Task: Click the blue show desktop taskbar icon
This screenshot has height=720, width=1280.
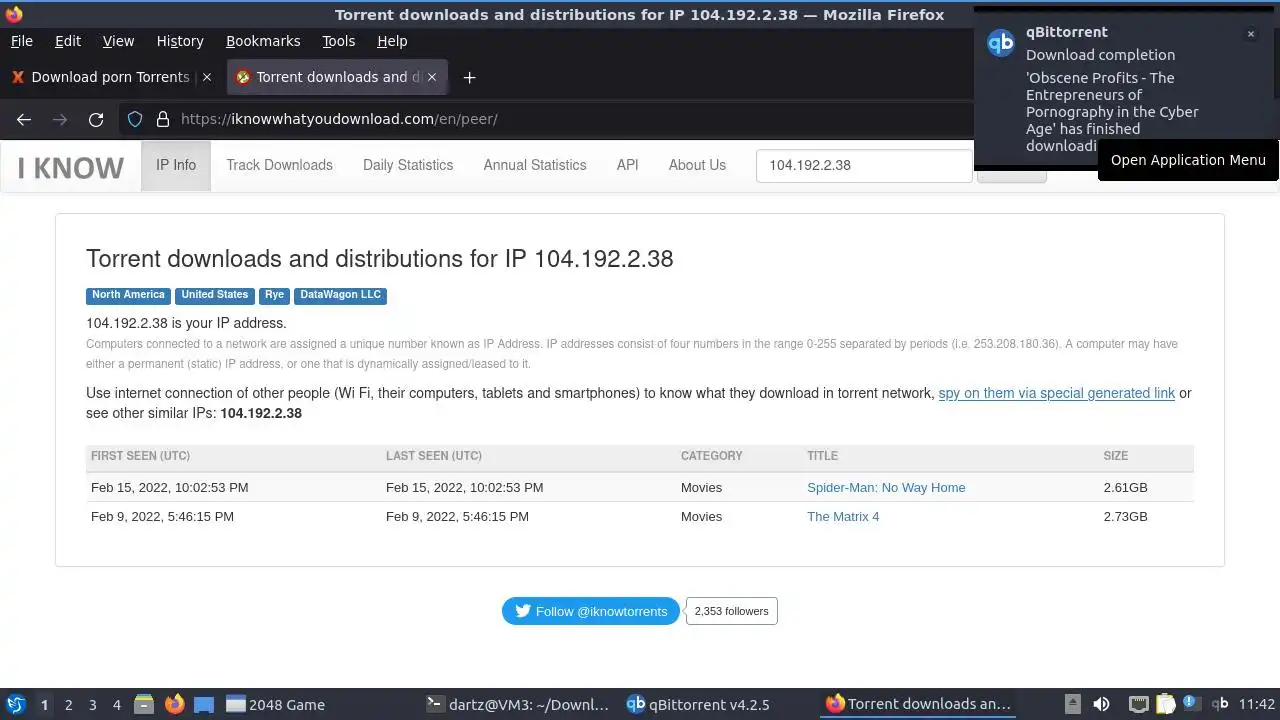Action: 204,704
